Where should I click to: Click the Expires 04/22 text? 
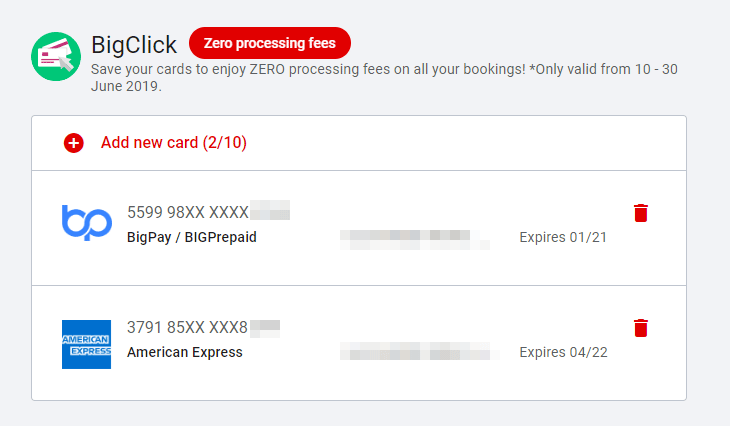tap(564, 352)
